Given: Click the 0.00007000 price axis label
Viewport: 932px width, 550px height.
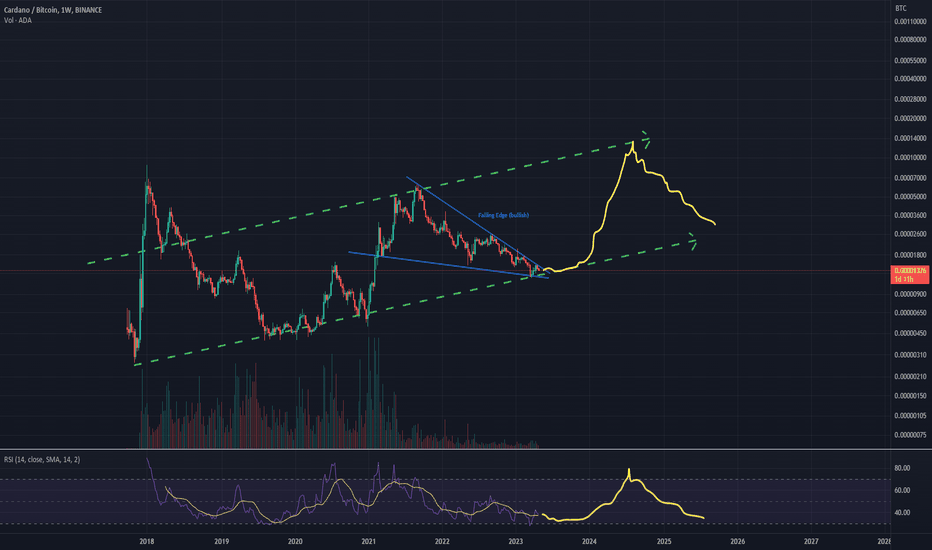Looking at the screenshot, I should pos(910,178).
